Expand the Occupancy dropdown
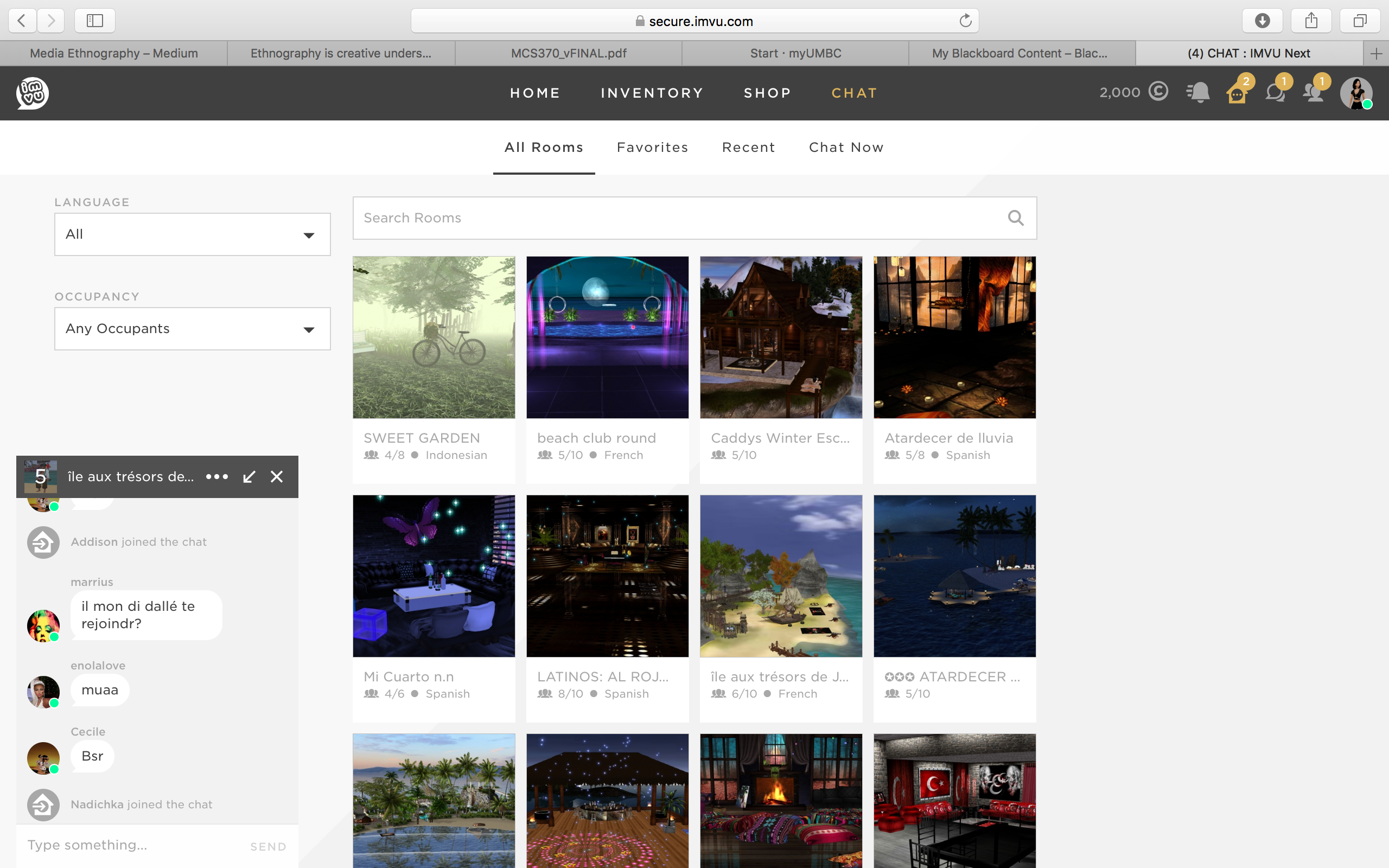Image resolution: width=1389 pixels, height=868 pixels. click(192, 328)
